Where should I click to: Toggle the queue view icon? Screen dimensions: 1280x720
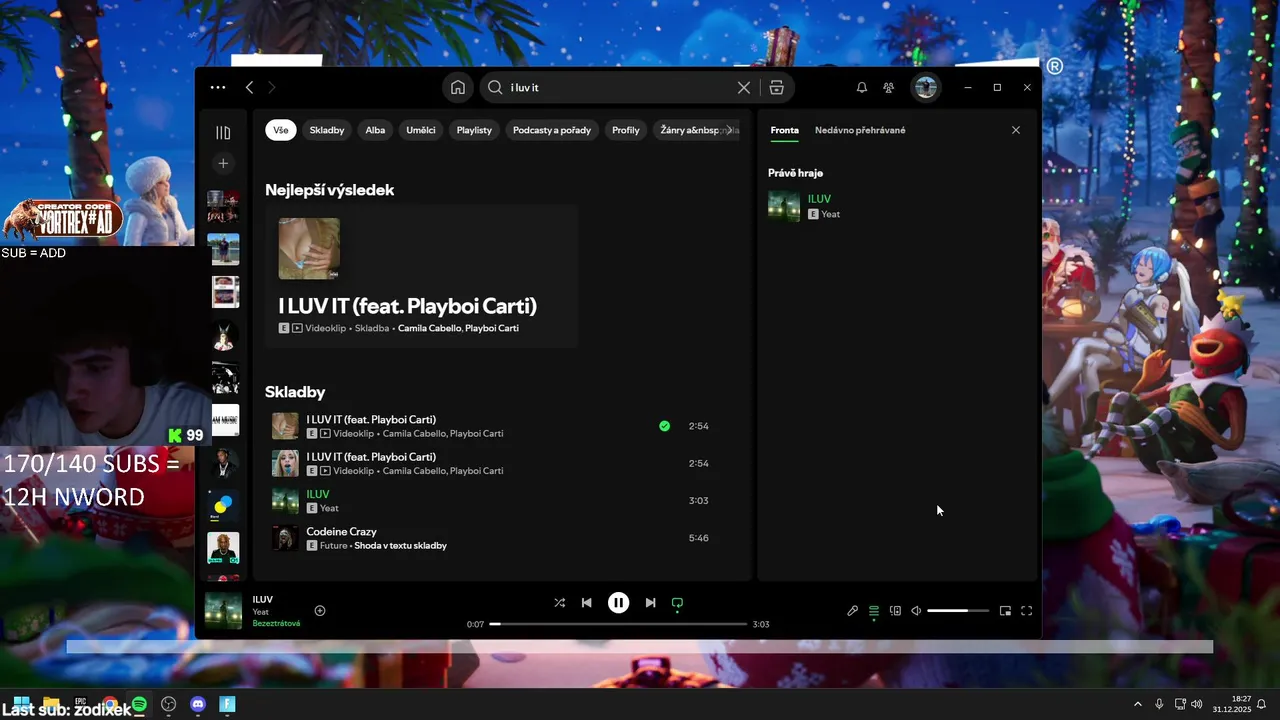click(x=874, y=611)
